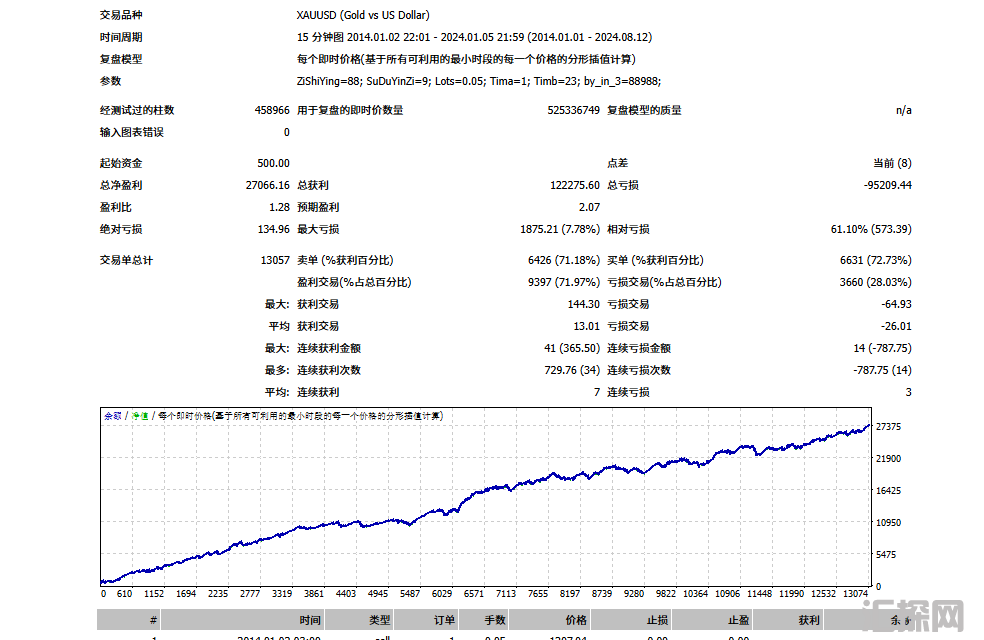984x640 pixels.
Task: Select the ticks count value 525336749
Action: point(573,110)
